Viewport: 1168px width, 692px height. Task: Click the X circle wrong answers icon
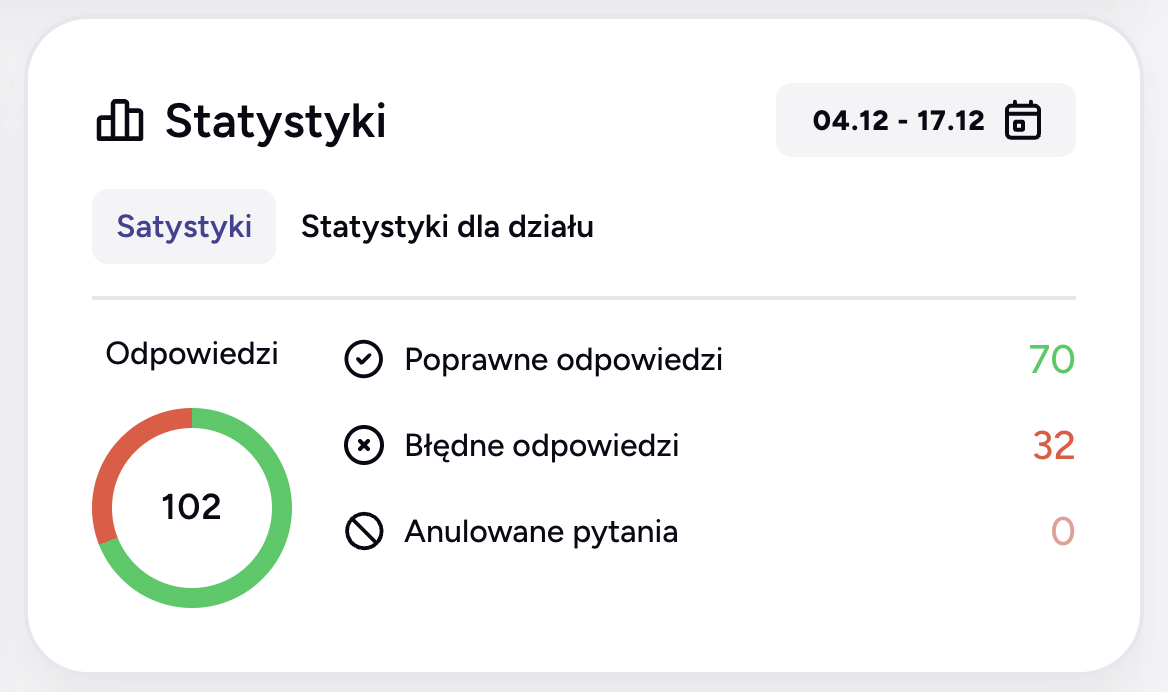(x=364, y=445)
